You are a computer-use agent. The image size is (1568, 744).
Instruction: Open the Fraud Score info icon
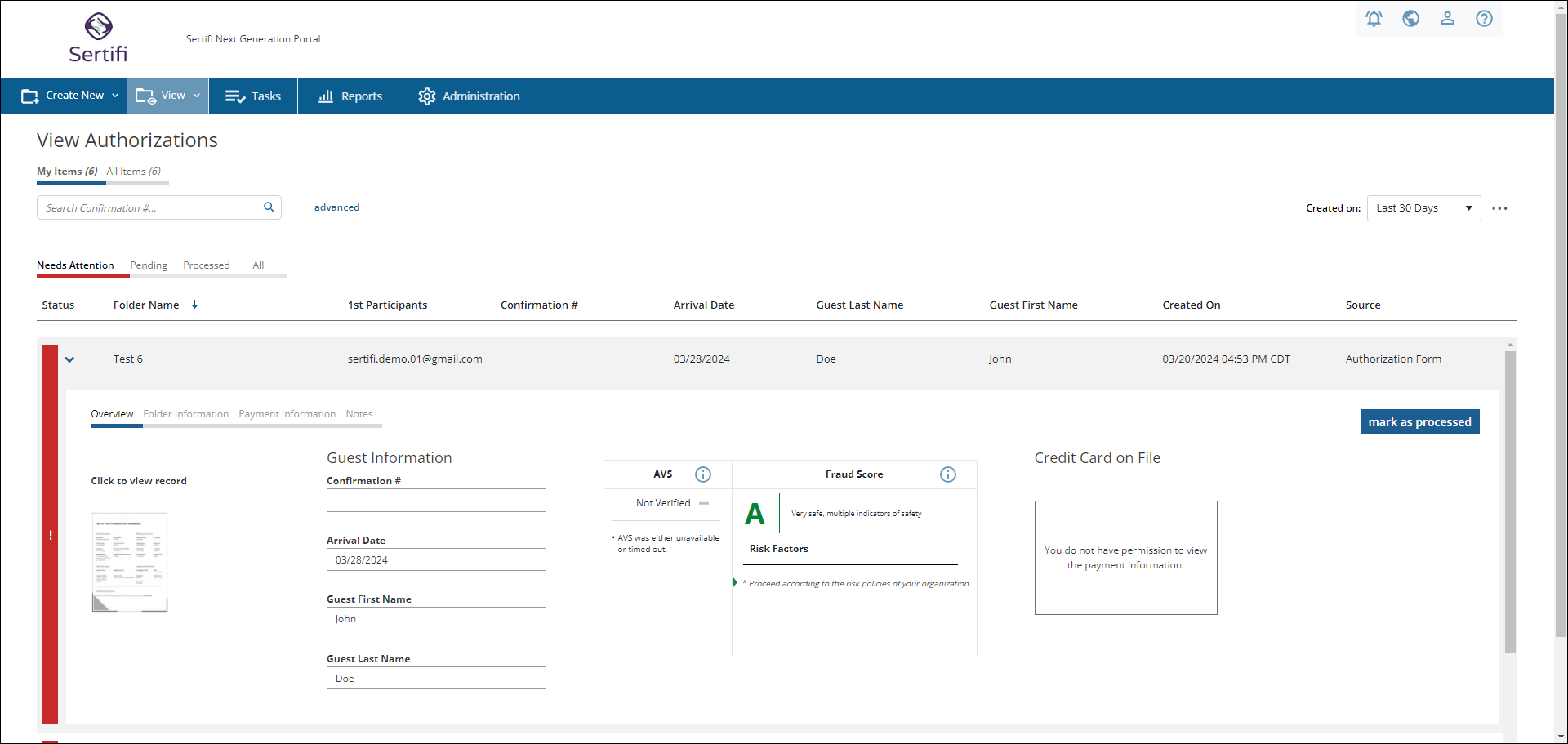pos(948,474)
